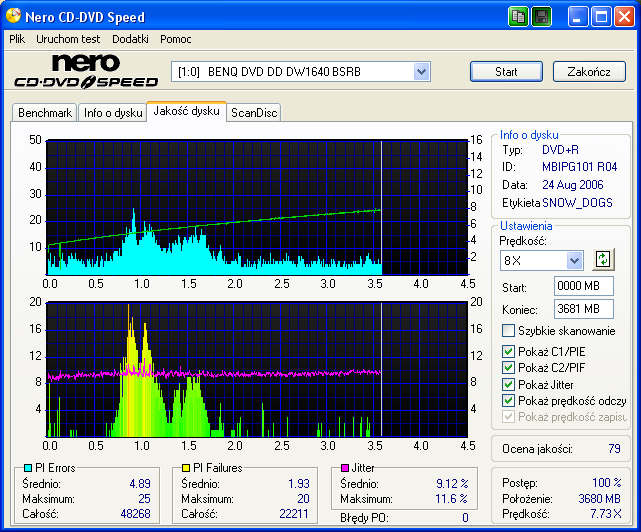Click the yellow PI Failures color swatch
Image resolution: width=641 pixels, height=532 pixels.
pos(186,467)
